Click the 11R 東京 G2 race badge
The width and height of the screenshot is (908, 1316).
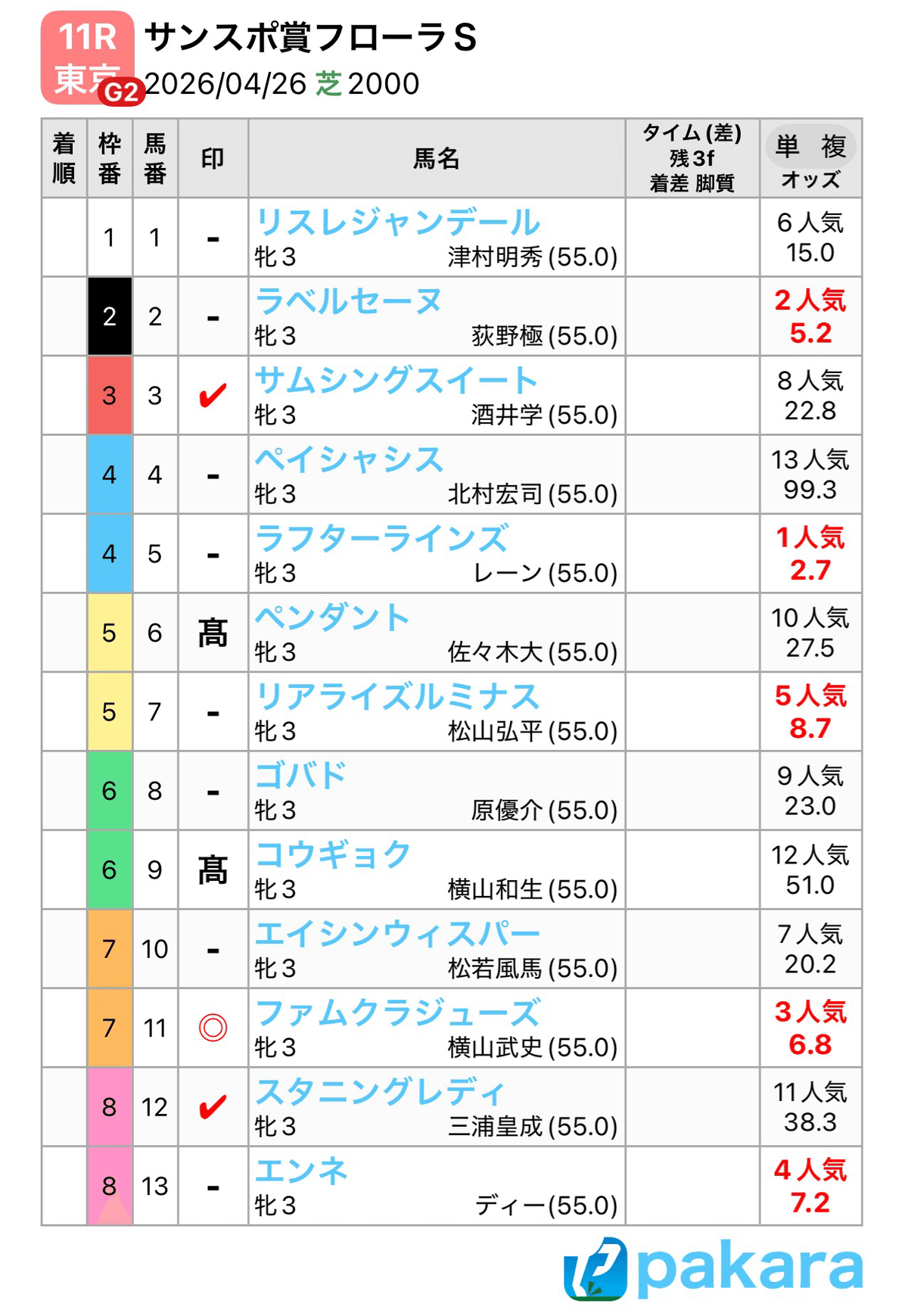[89, 58]
